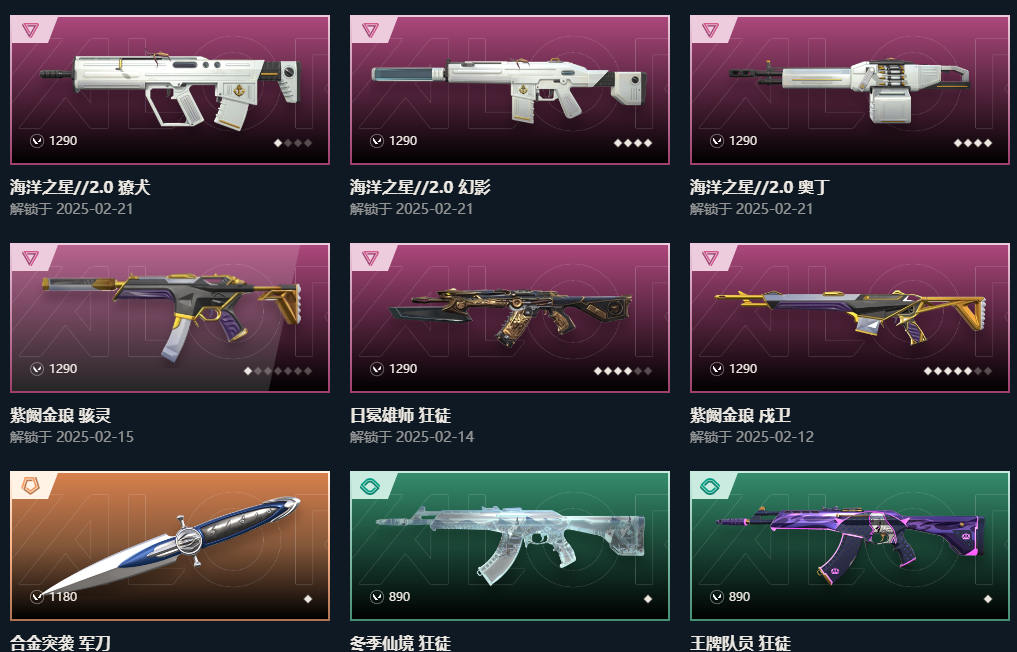Click the VP currency icon on 紫阙金琅 戍卫 card
Viewport: 1017px width, 652px height.
tap(717, 369)
